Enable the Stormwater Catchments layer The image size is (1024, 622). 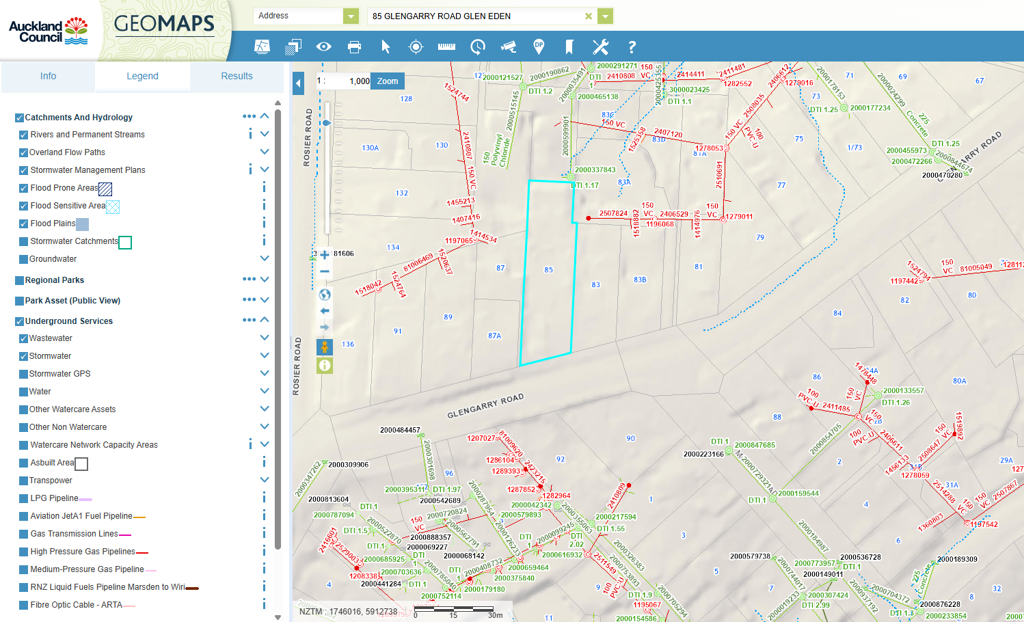pos(24,242)
